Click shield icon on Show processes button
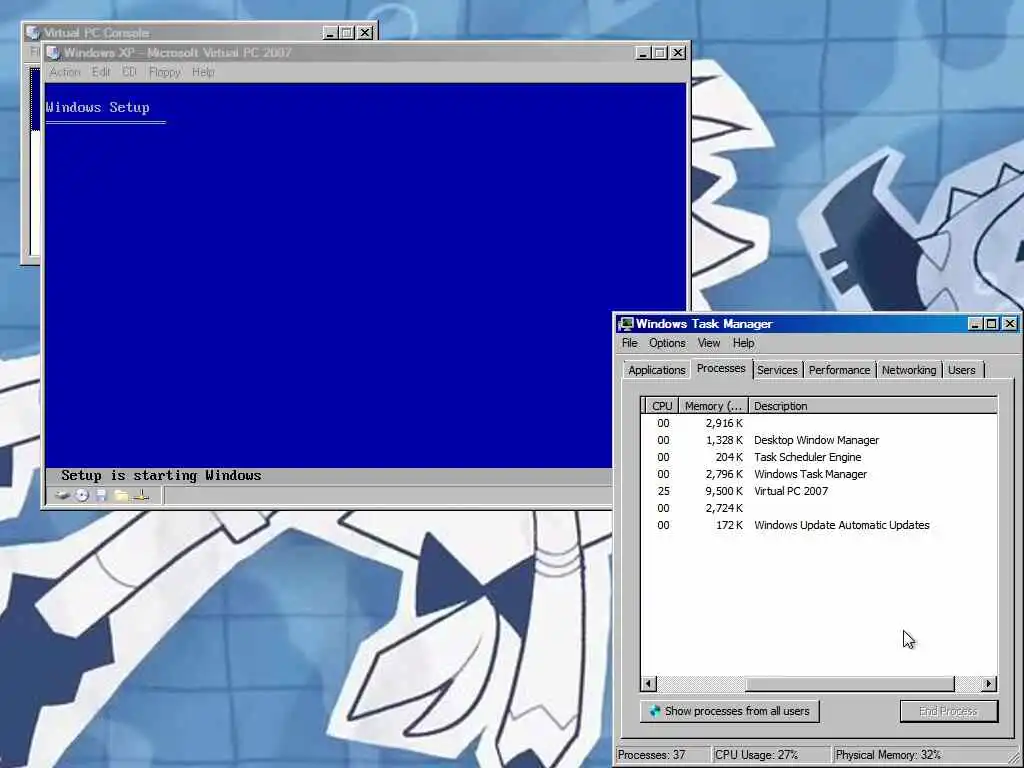 [x=654, y=711]
